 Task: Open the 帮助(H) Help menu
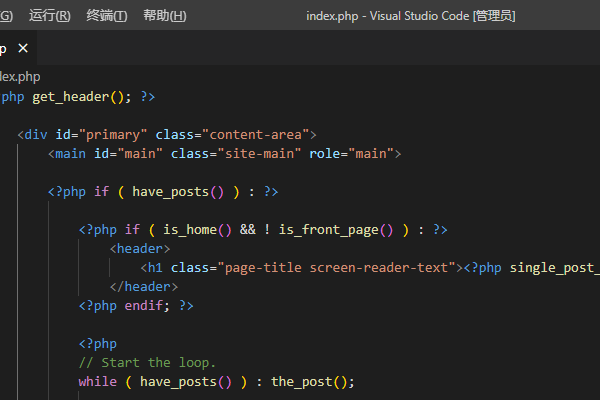tap(164, 16)
